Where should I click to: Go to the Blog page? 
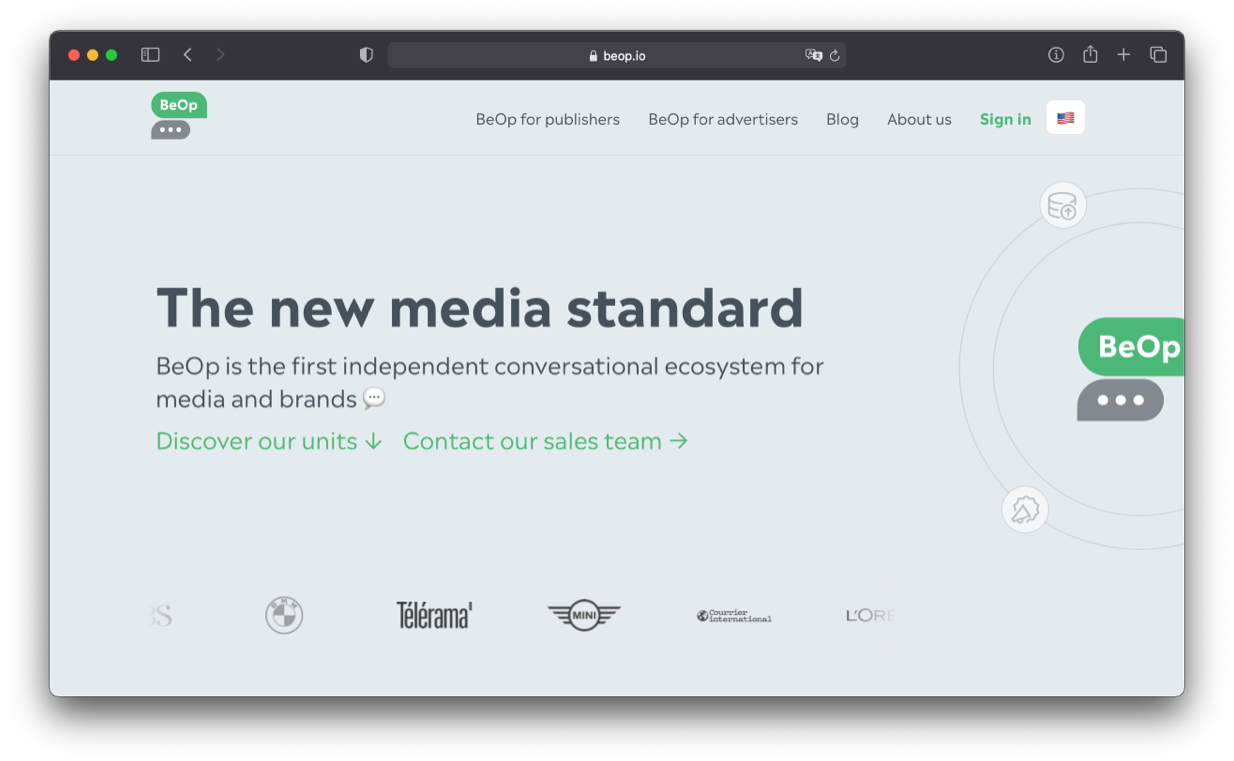[x=842, y=119]
